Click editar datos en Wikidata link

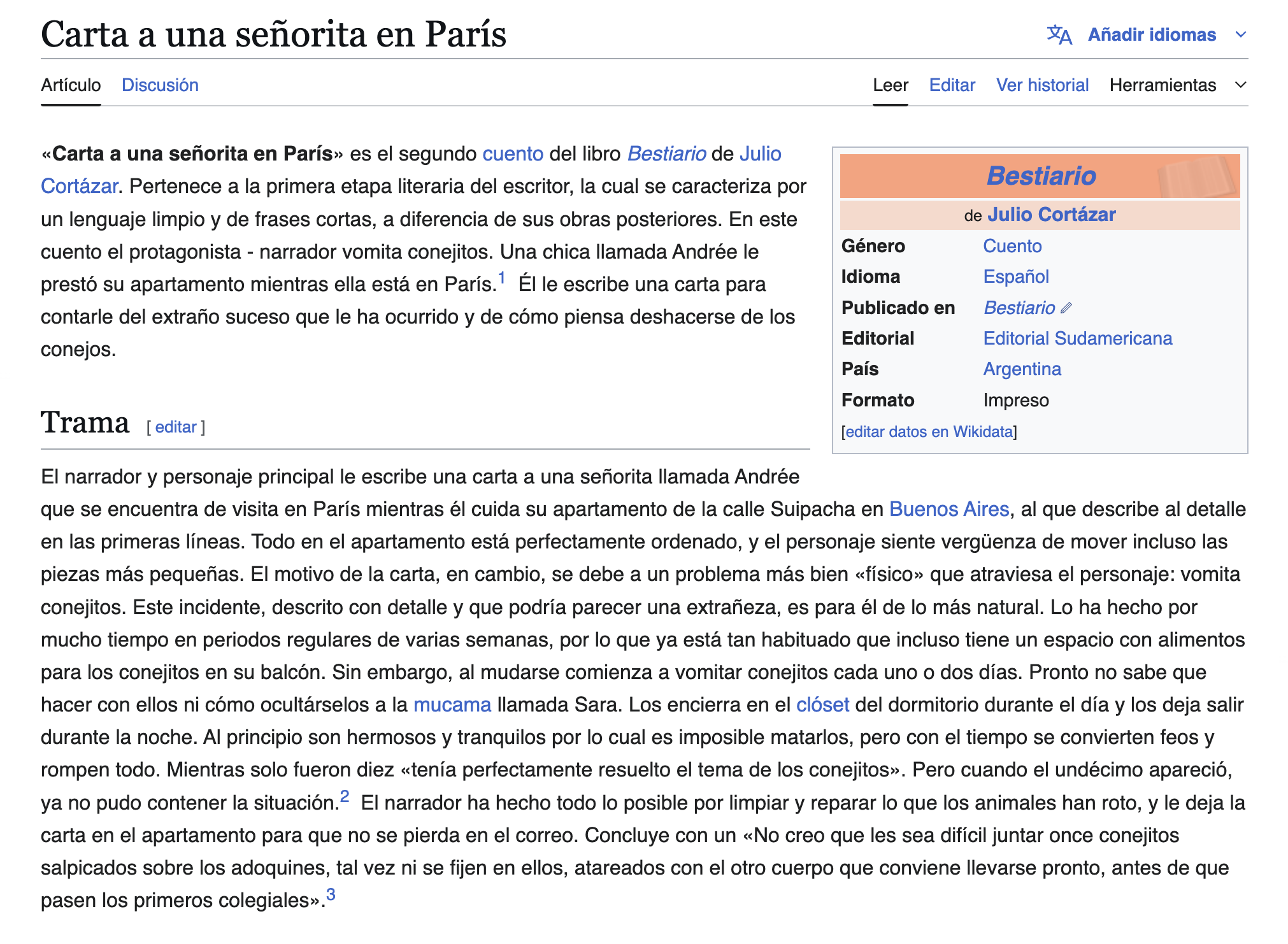[x=929, y=432]
